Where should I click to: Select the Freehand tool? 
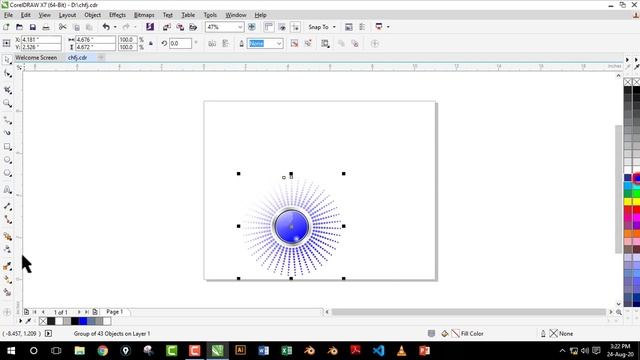point(7,120)
